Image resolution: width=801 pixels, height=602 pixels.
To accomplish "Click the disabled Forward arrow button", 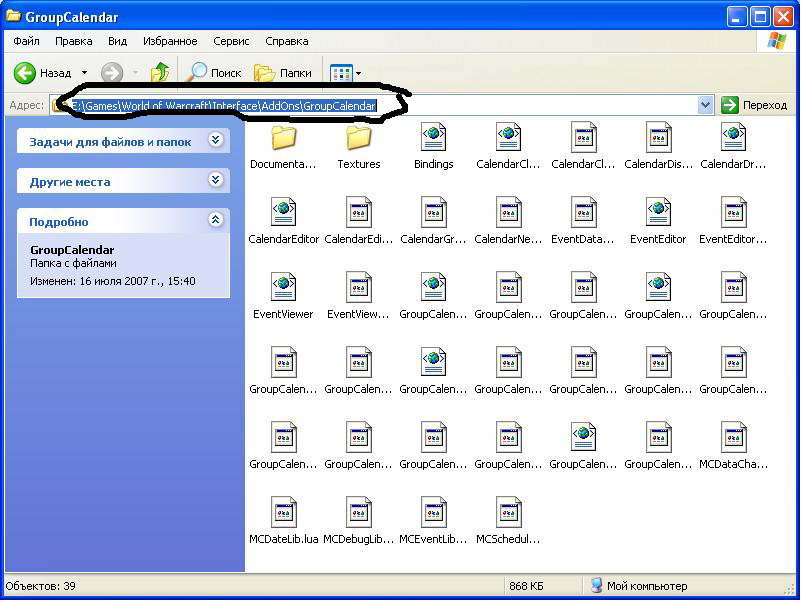I will click(x=112, y=73).
